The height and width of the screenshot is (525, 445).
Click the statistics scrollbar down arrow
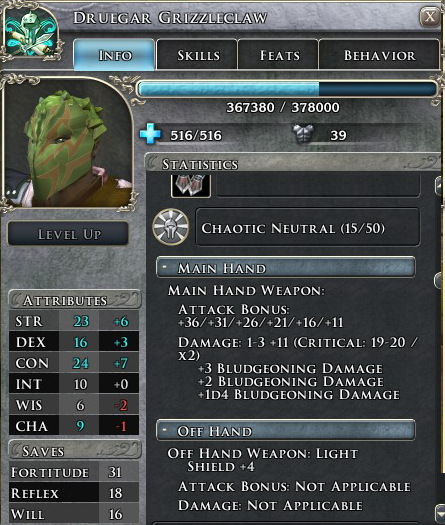point(440,513)
